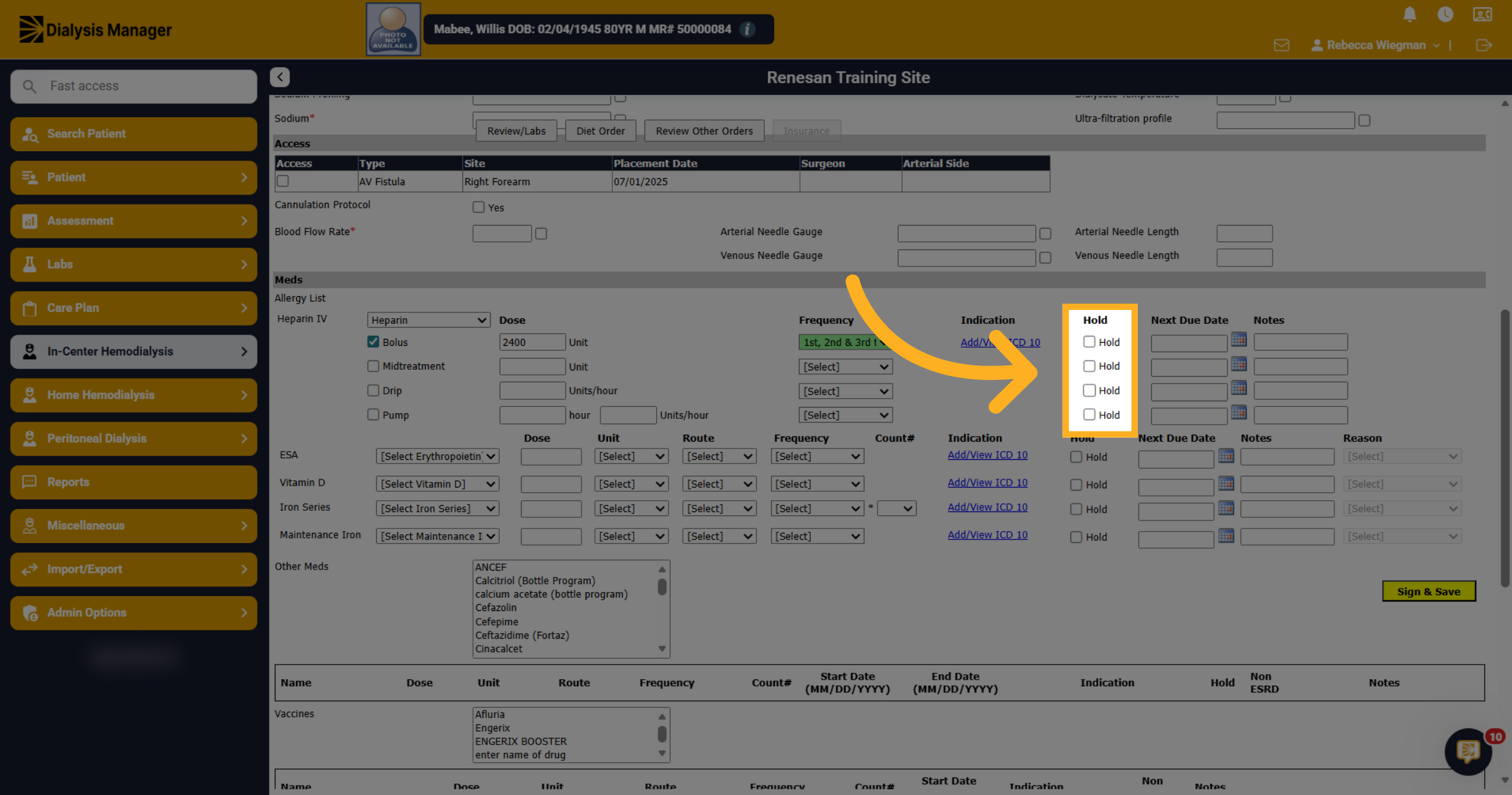Expand Rebecca Wiegman user menu

[x=1376, y=45]
